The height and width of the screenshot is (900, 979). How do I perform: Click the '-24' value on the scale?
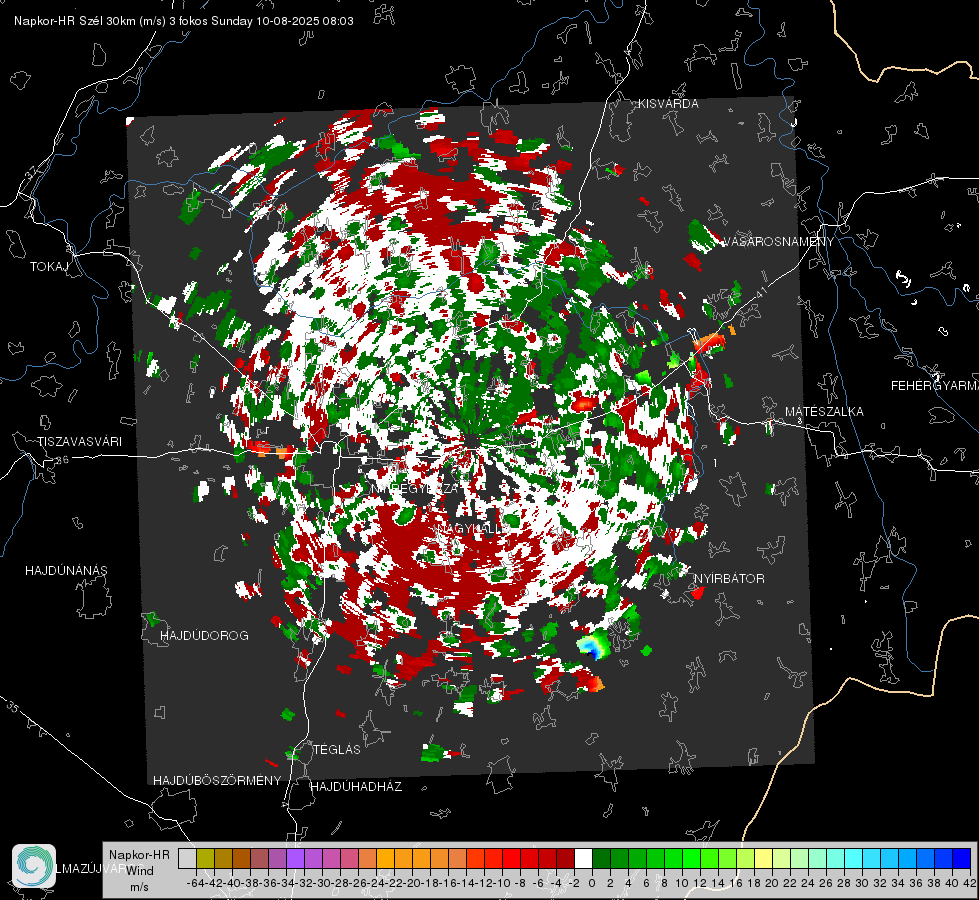376,883
